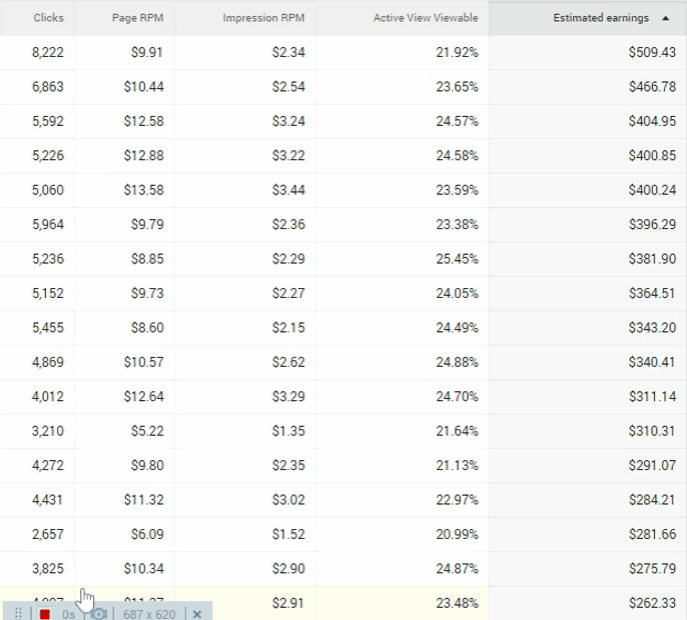Click the $6.09 Page RPM value
The height and width of the screenshot is (620, 687).
point(147,534)
